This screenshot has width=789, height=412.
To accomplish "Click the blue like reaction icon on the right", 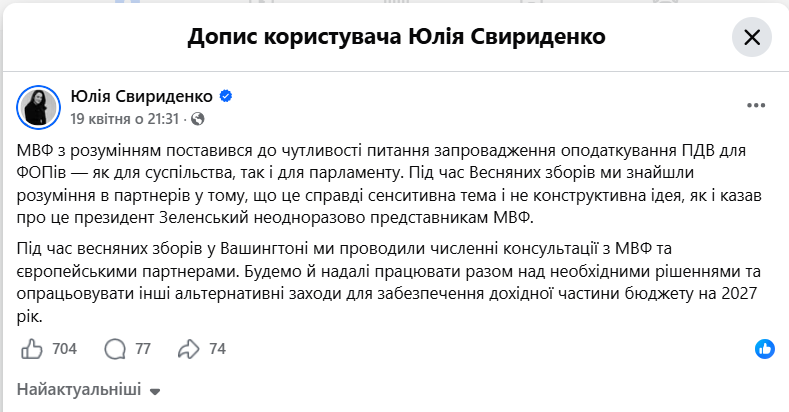I will pyautogui.click(x=764, y=349).
